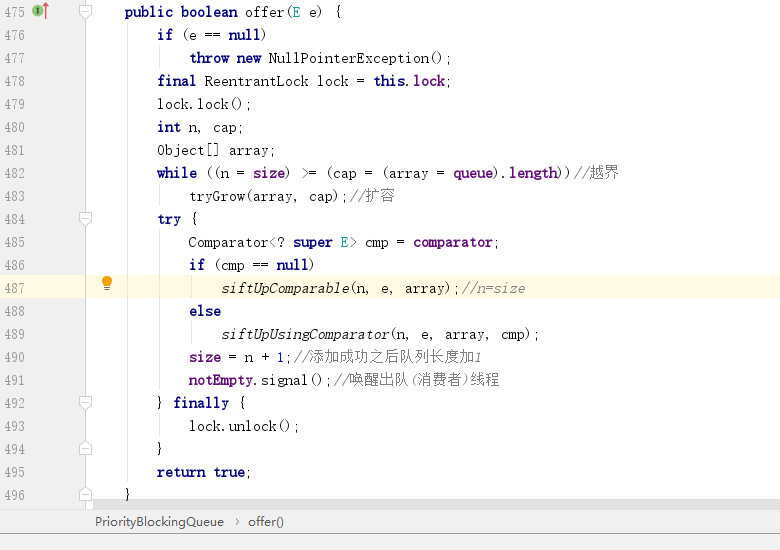
Task: Click the 'return true' statement
Action: pyautogui.click(x=203, y=472)
